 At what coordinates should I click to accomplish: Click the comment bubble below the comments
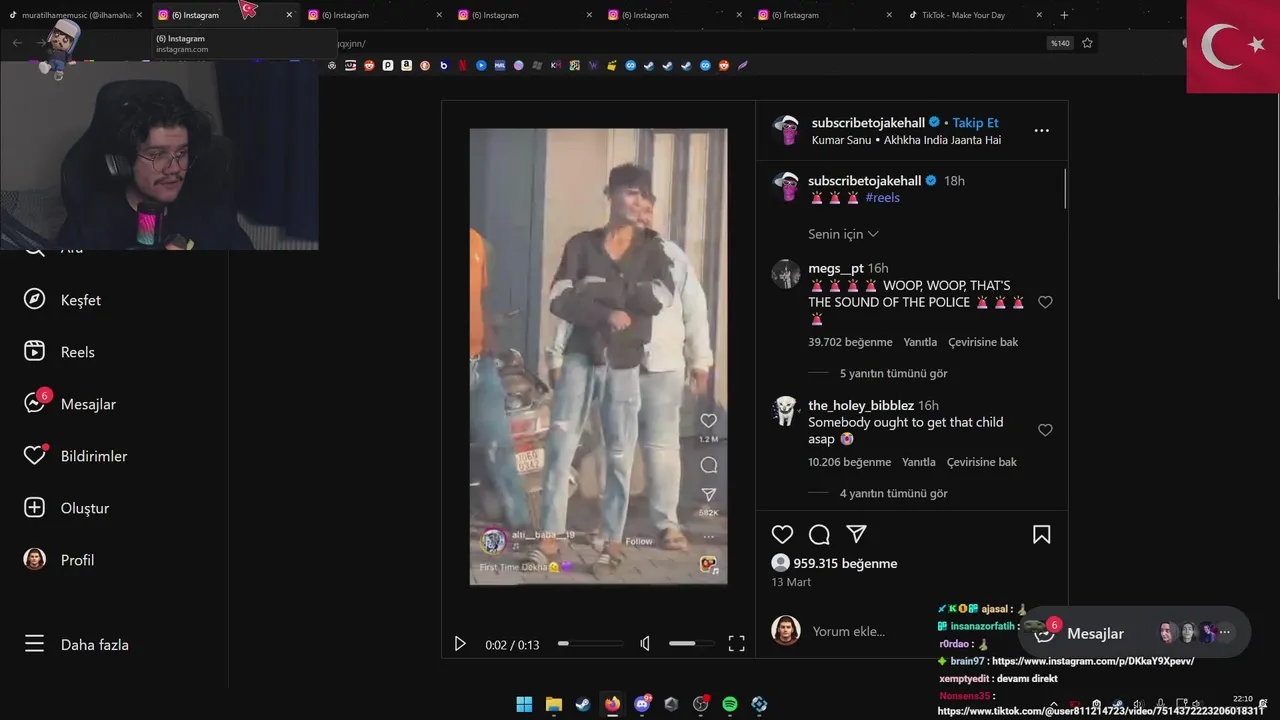819,535
